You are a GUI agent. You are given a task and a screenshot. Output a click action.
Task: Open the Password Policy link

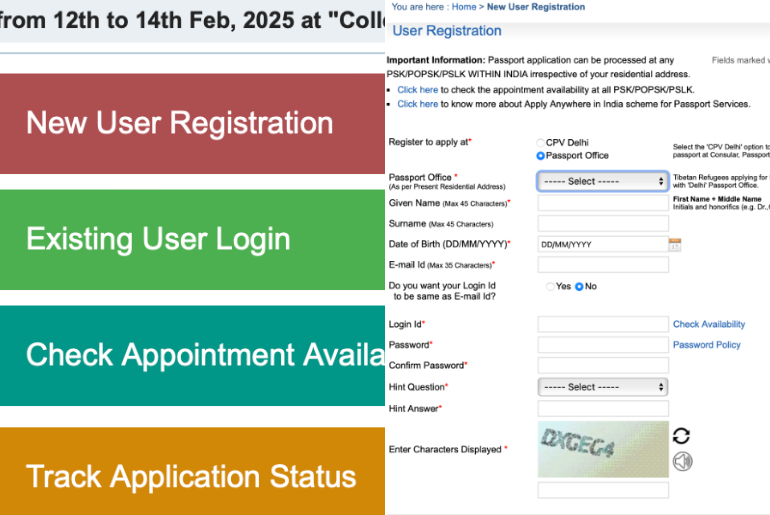[x=706, y=345]
